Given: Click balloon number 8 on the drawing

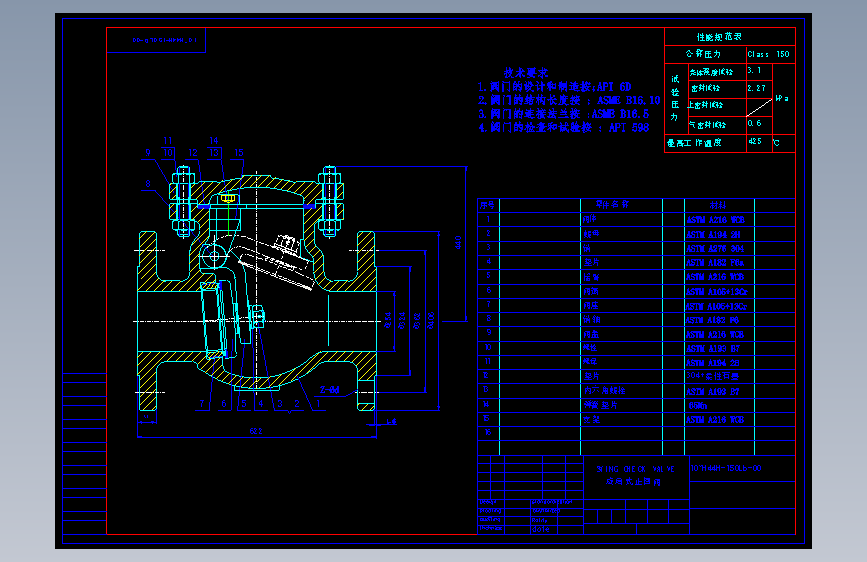Looking at the screenshot, I should 148,184.
